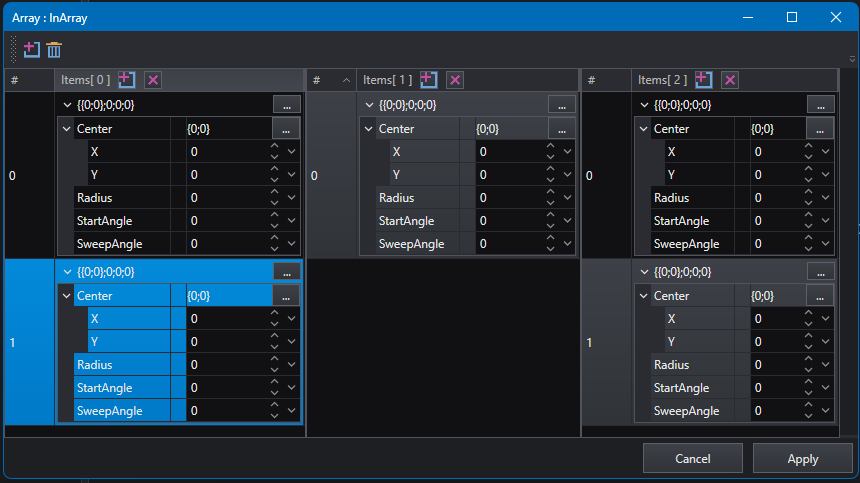Click Apply to confirm changes
The width and height of the screenshot is (860, 483).
pyautogui.click(x=802, y=458)
